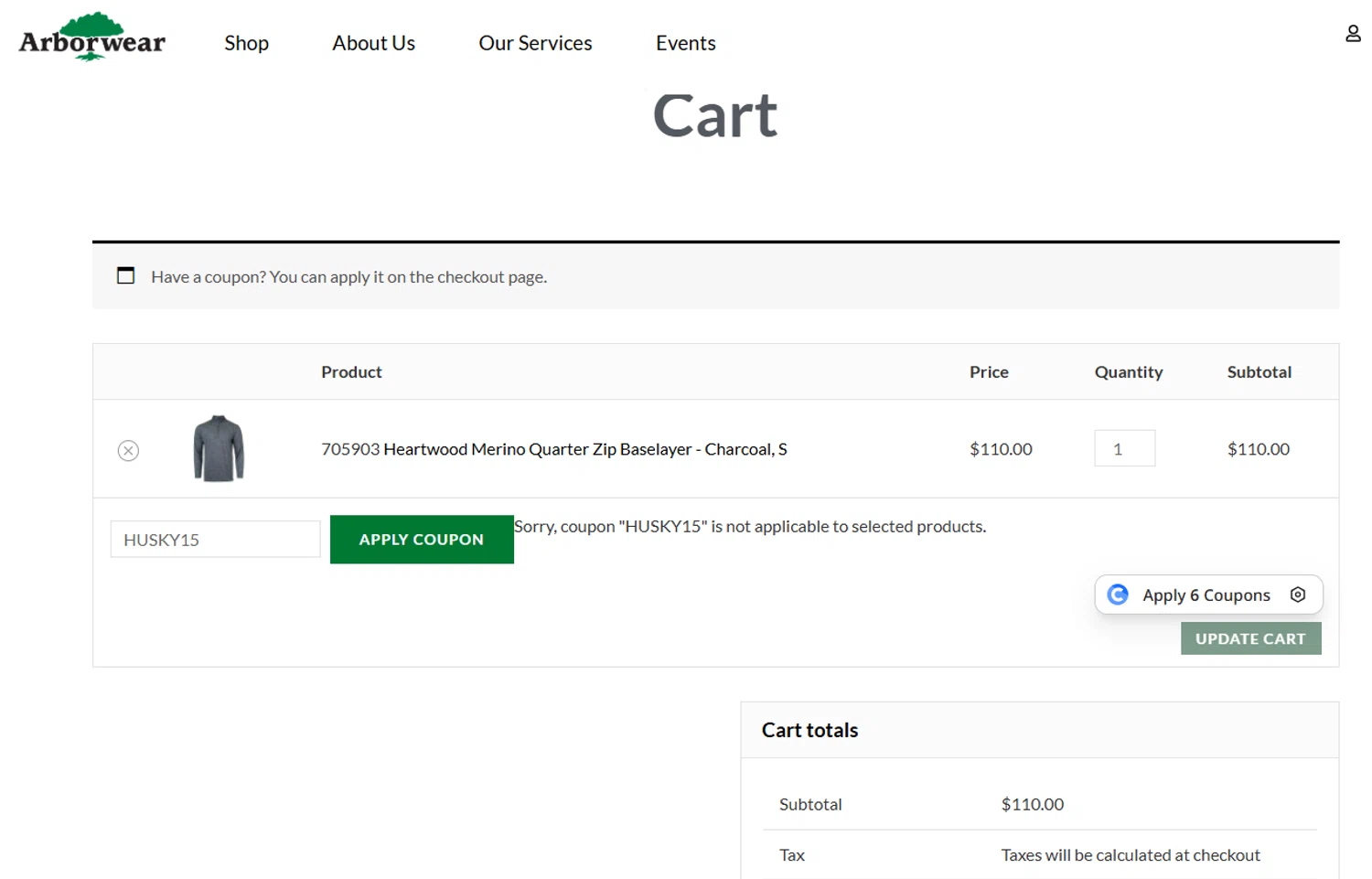Click the Subtotal label in Cart totals
The height and width of the screenshot is (879, 1372).
(810, 804)
